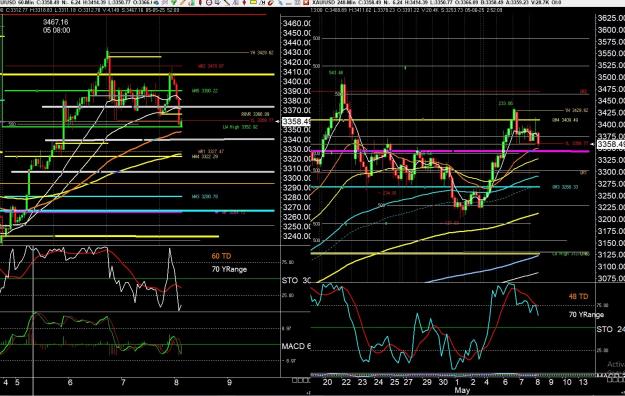Click 3358.49 current price tag, right chart
This screenshot has width=625, height=396.
pyautogui.click(x=611, y=144)
